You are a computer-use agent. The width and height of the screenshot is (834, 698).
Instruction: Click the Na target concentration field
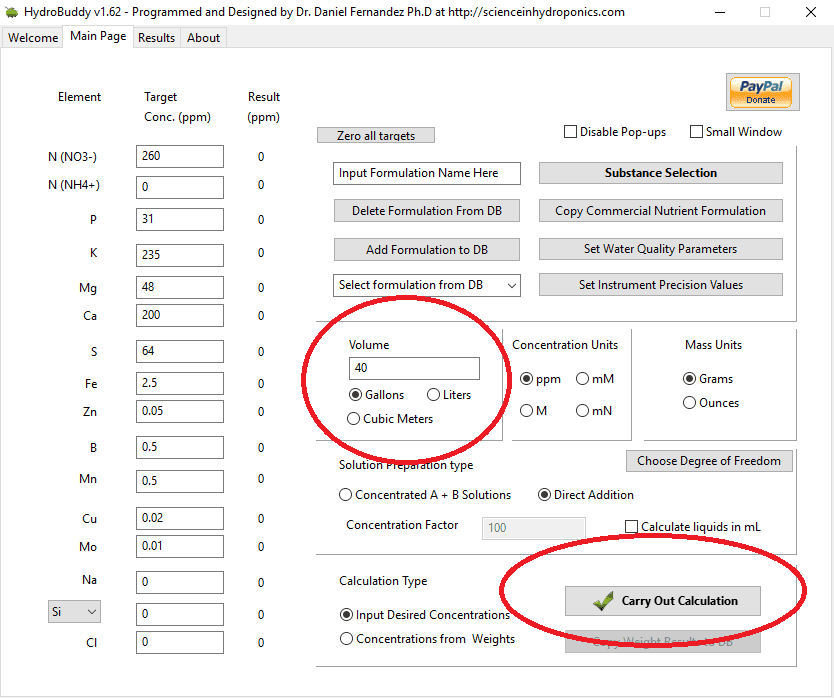pos(180,583)
